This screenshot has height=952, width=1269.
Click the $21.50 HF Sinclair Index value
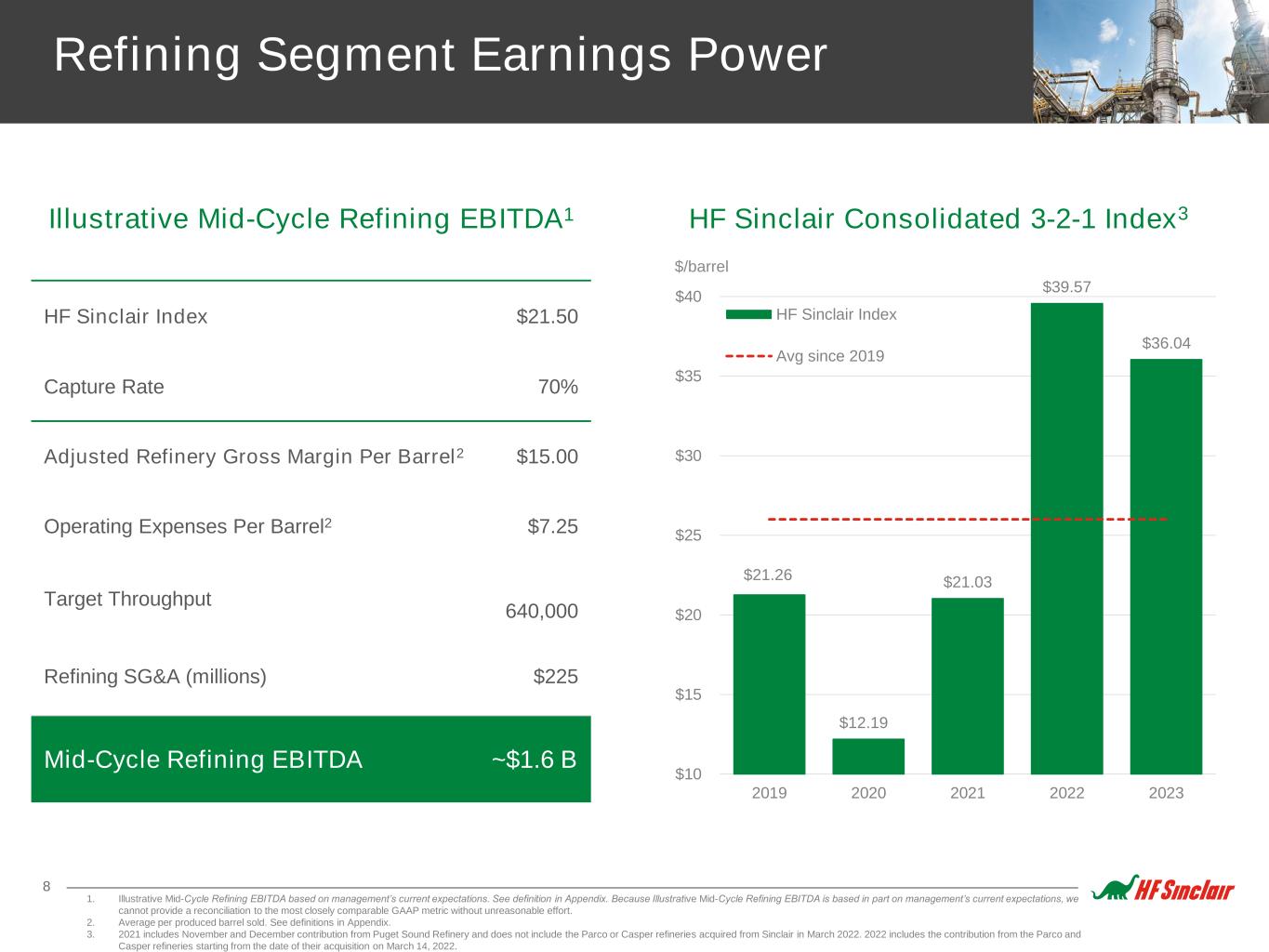click(547, 317)
